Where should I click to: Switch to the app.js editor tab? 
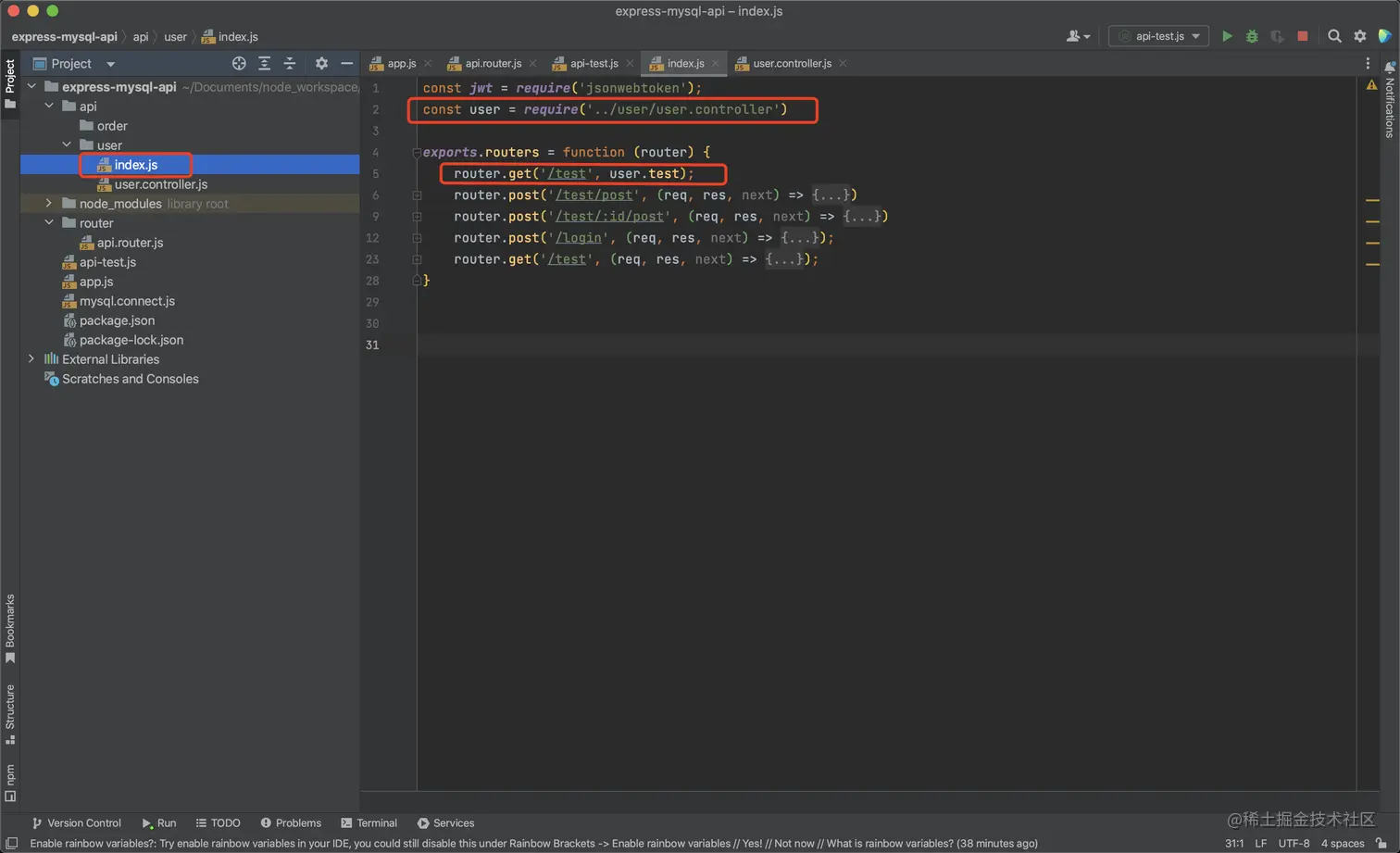[401, 63]
